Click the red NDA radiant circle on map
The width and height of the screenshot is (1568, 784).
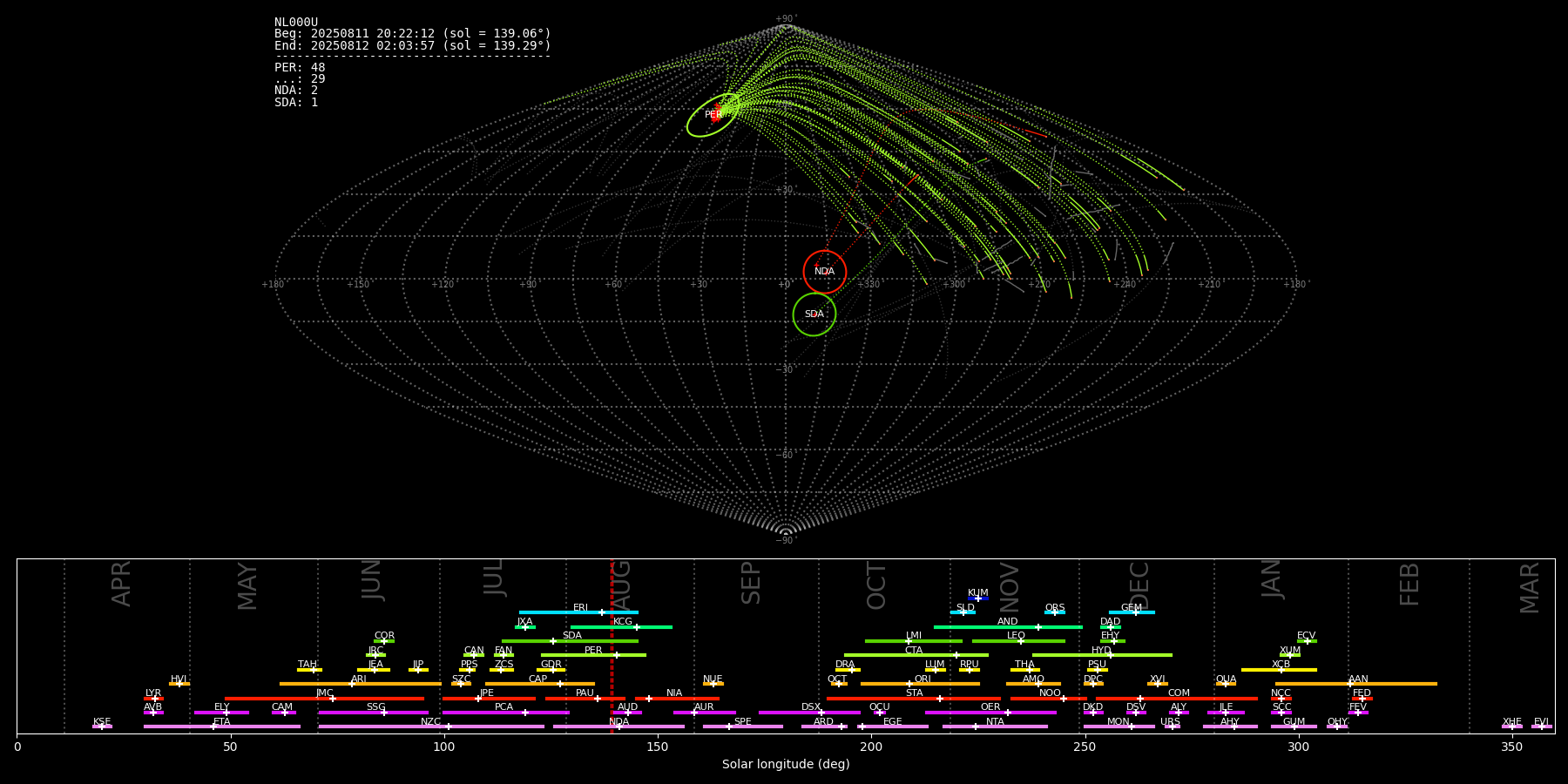pyautogui.click(x=825, y=272)
